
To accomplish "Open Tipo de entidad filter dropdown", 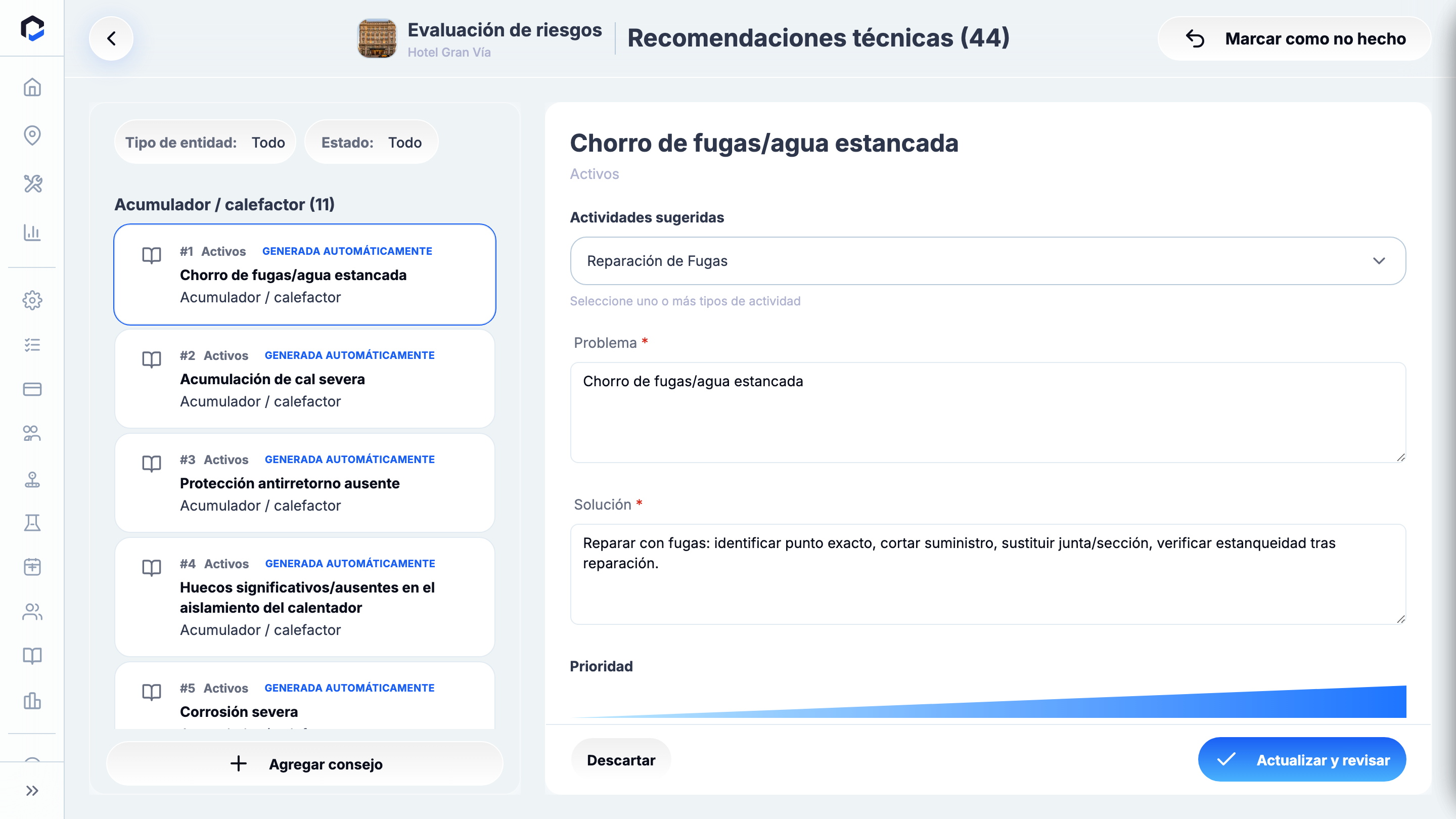I will click(205, 143).
